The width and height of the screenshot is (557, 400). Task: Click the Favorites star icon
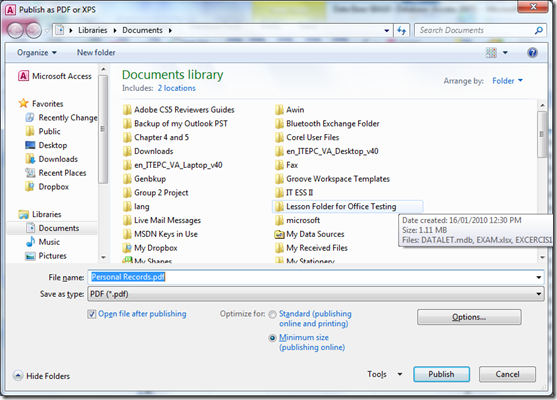[x=23, y=103]
